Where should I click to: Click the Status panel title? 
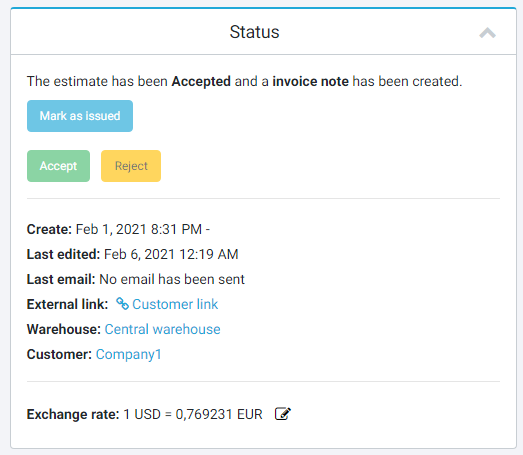pyautogui.click(x=254, y=32)
